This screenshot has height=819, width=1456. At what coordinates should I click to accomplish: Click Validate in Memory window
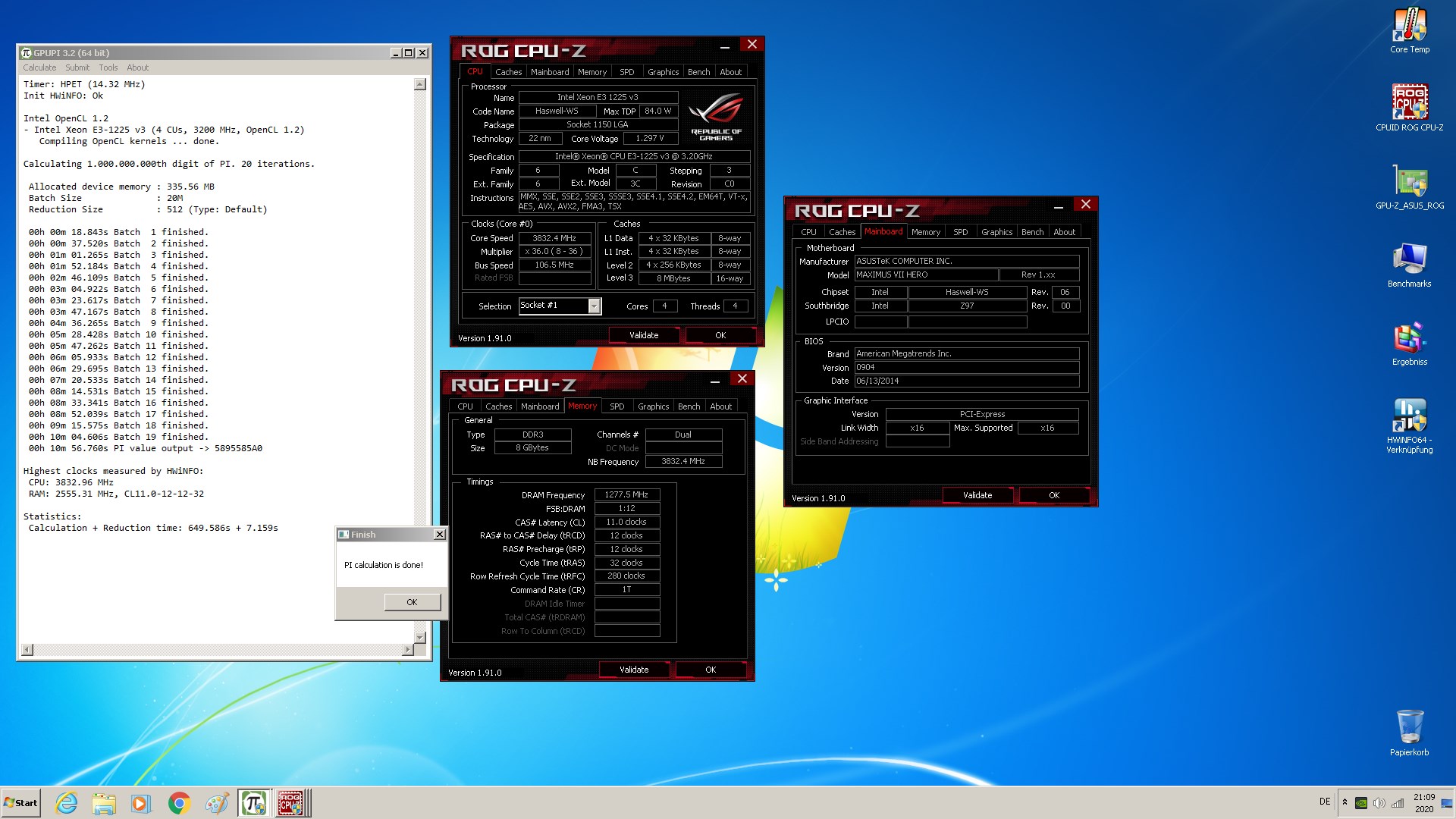point(634,670)
